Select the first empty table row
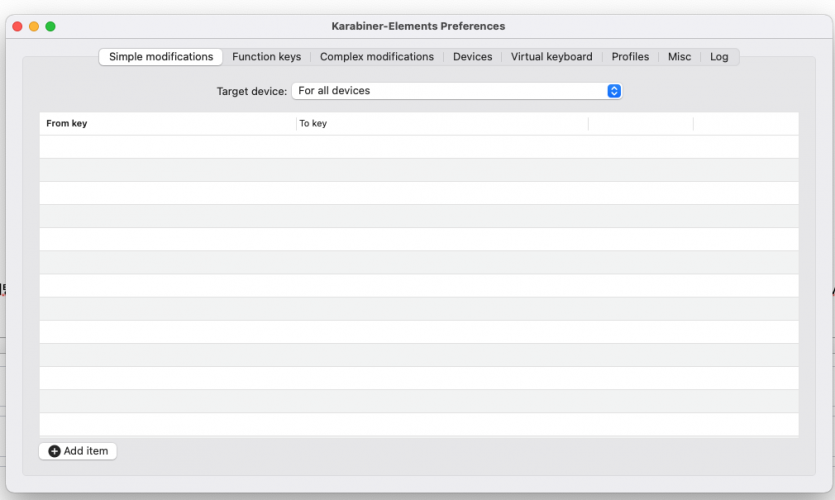835x500 pixels. click(418, 147)
